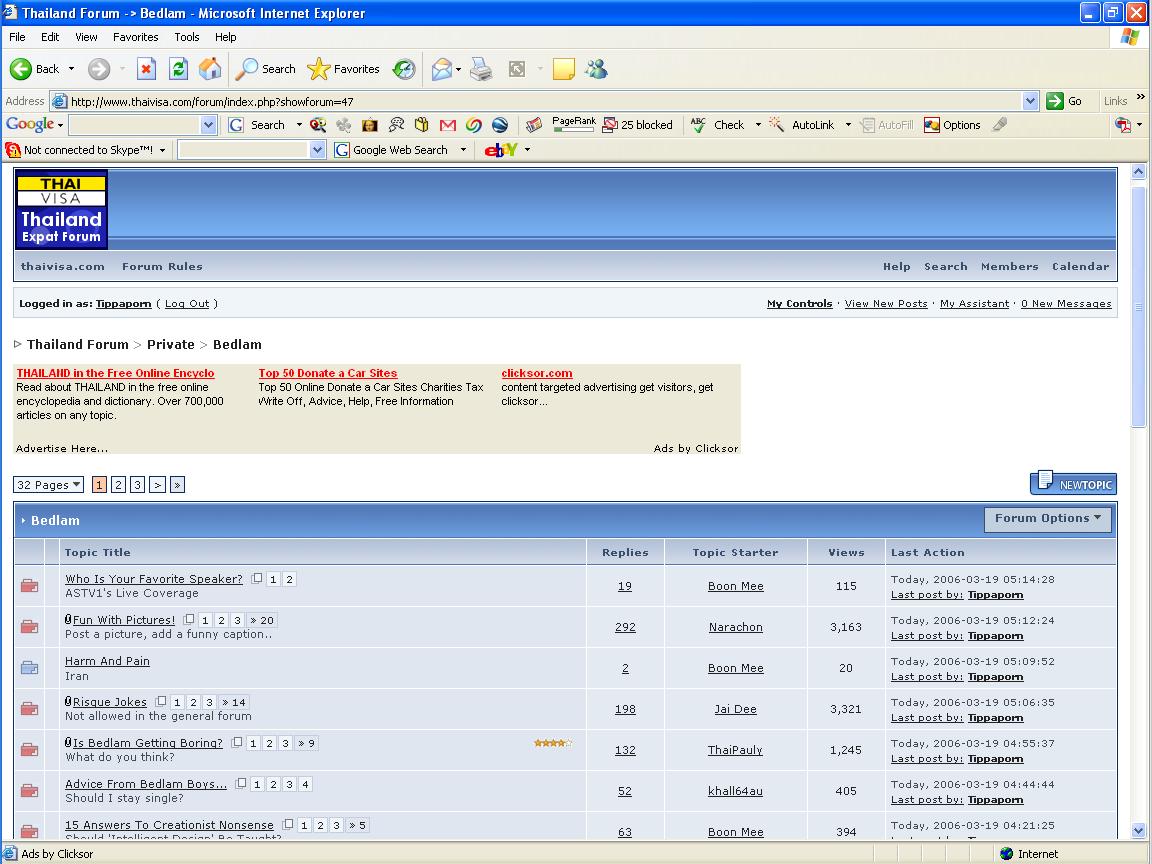Click in the Google toolbar search field
The width and height of the screenshot is (1152, 864).
pyautogui.click(x=134, y=125)
